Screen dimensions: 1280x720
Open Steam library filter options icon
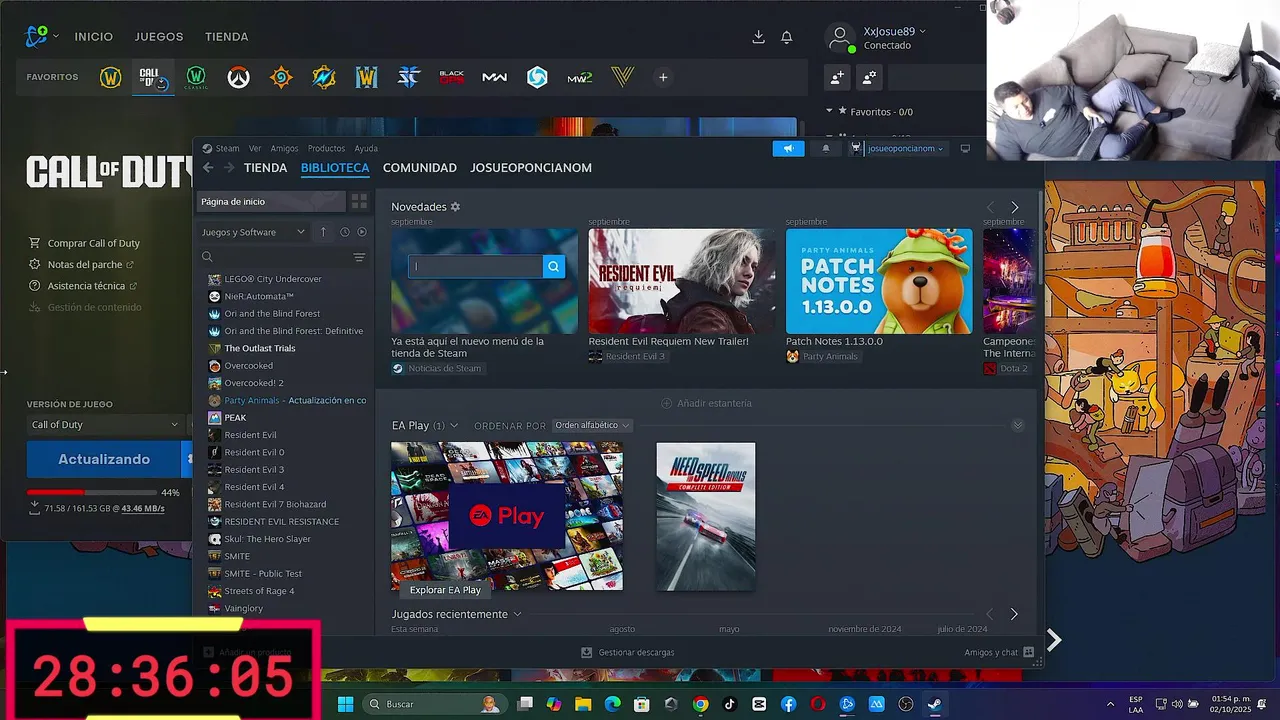359,257
